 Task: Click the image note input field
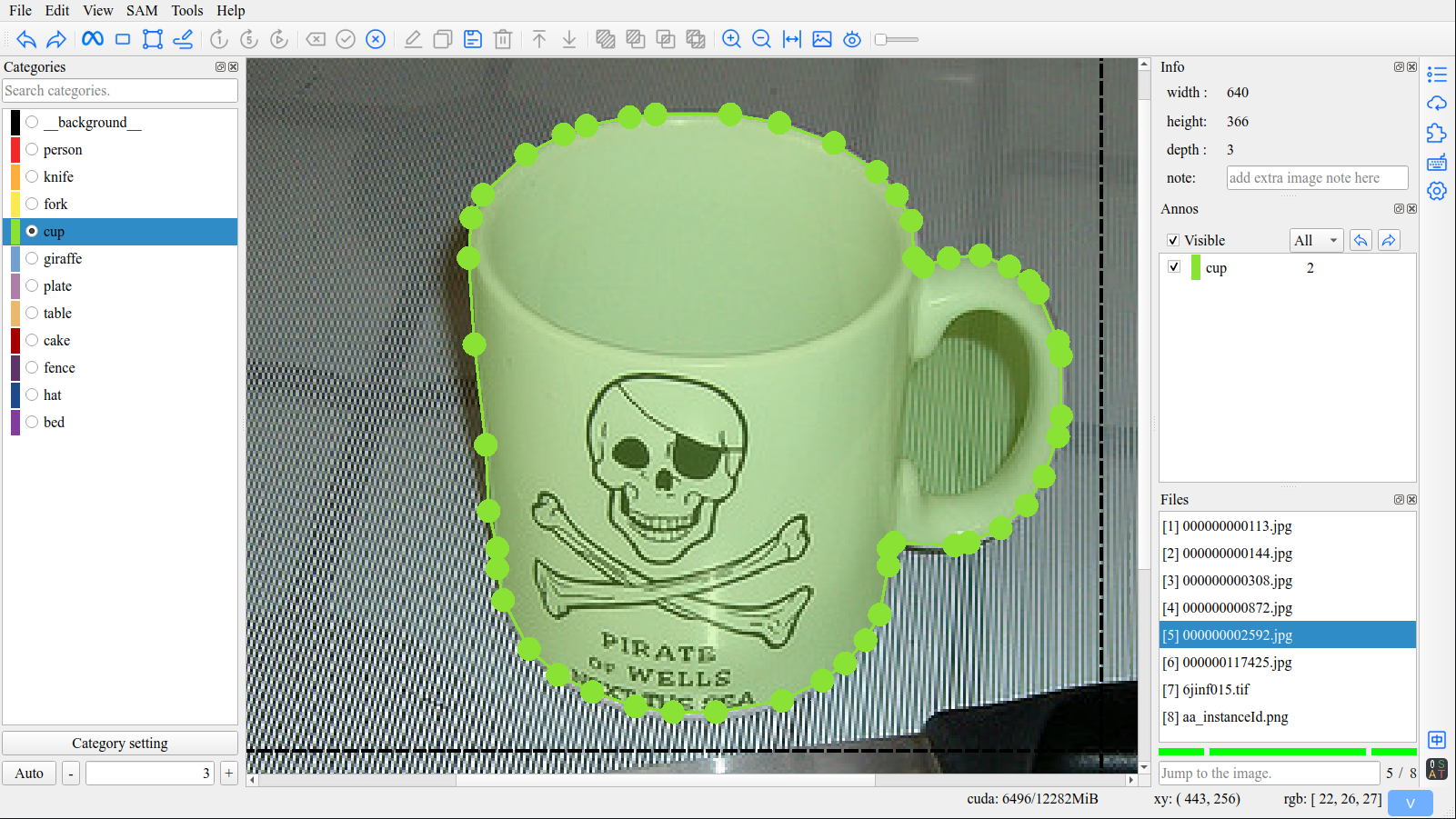1317,178
